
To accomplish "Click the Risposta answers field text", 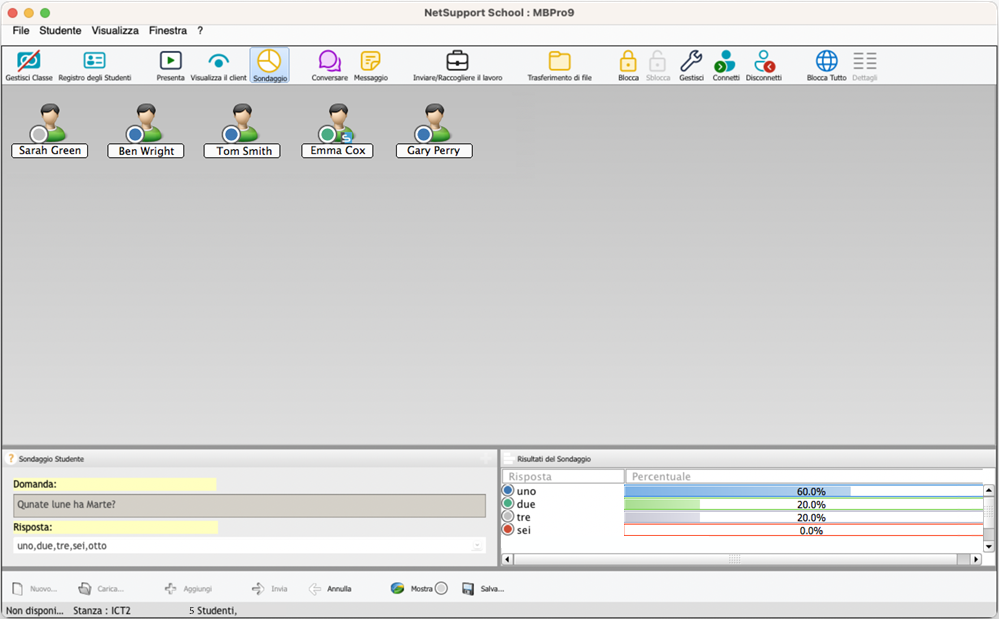I will [x=62, y=546].
